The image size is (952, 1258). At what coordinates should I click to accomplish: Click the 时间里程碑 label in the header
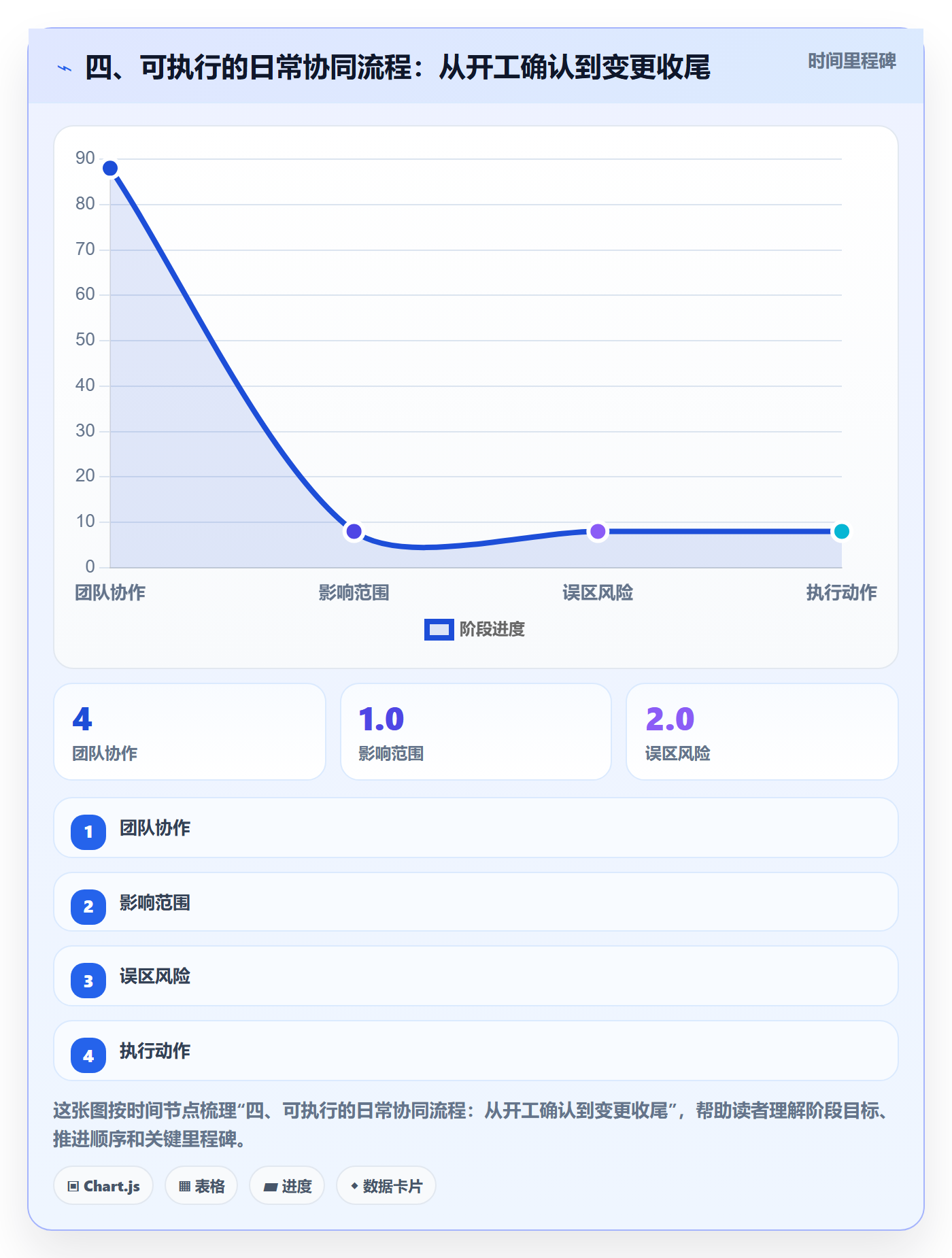851,61
